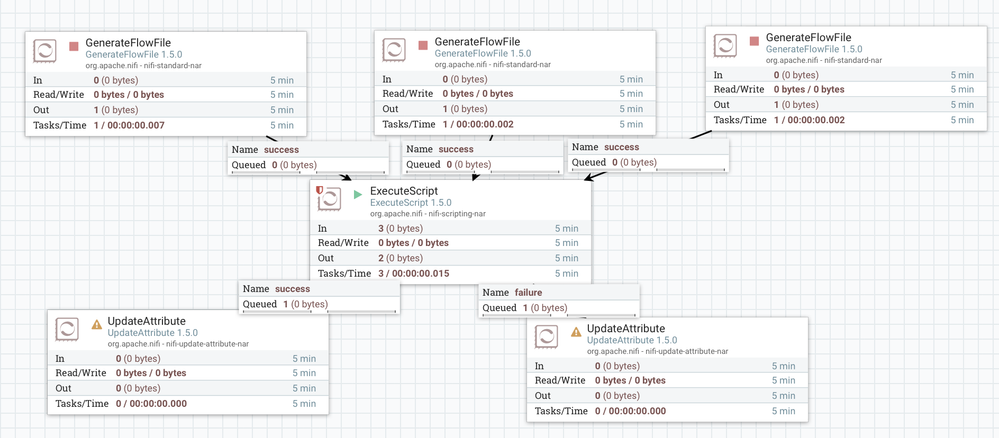Viewport: 999px width, 438px height.
Task: Click red stopped square on leftmost GenerateFlowFile
Action: (73, 46)
